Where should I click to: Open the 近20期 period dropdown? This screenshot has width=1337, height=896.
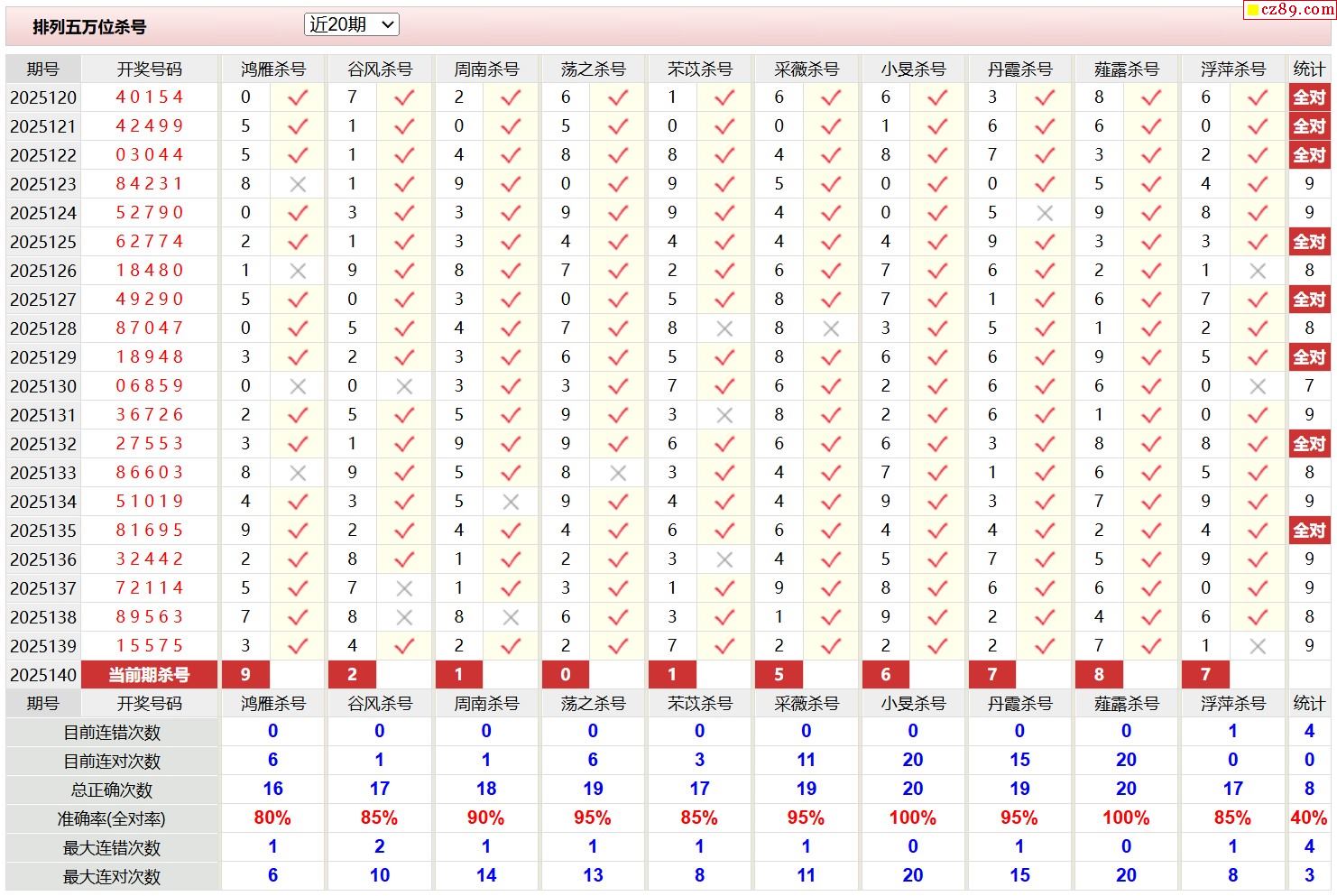coord(351,25)
